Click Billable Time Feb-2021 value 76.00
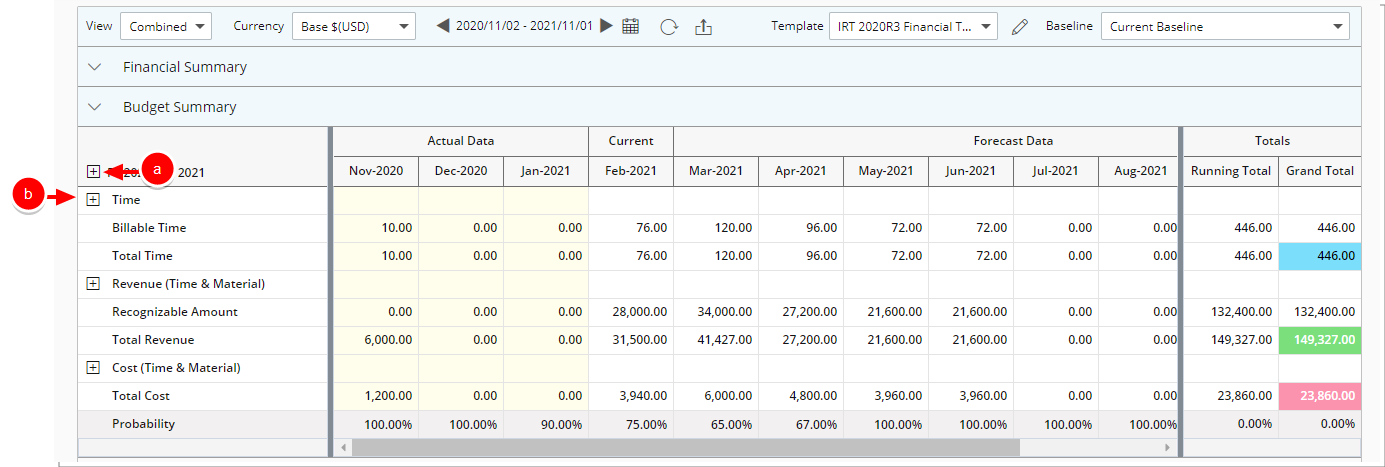The image size is (1385, 467). tap(650, 228)
